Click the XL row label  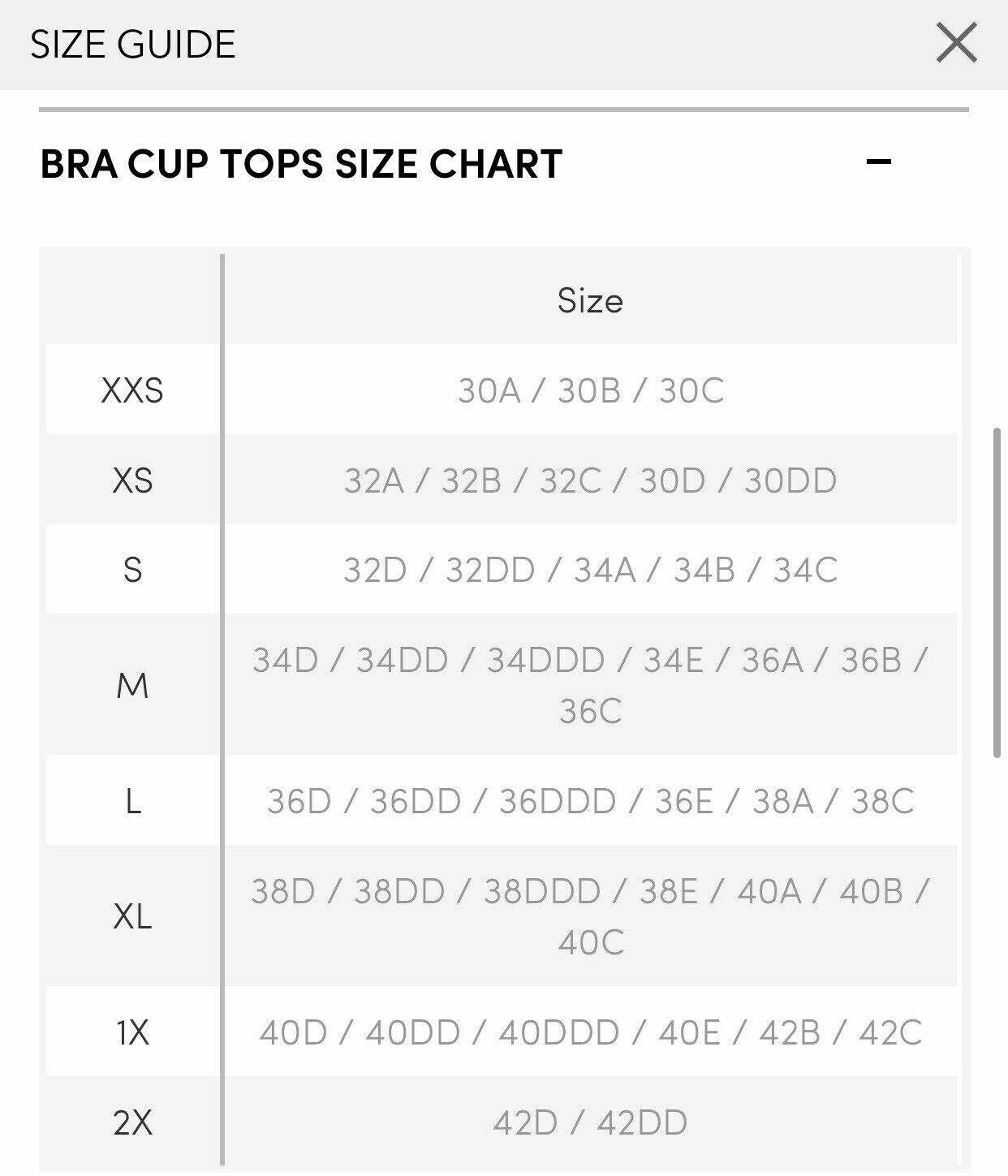132,917
